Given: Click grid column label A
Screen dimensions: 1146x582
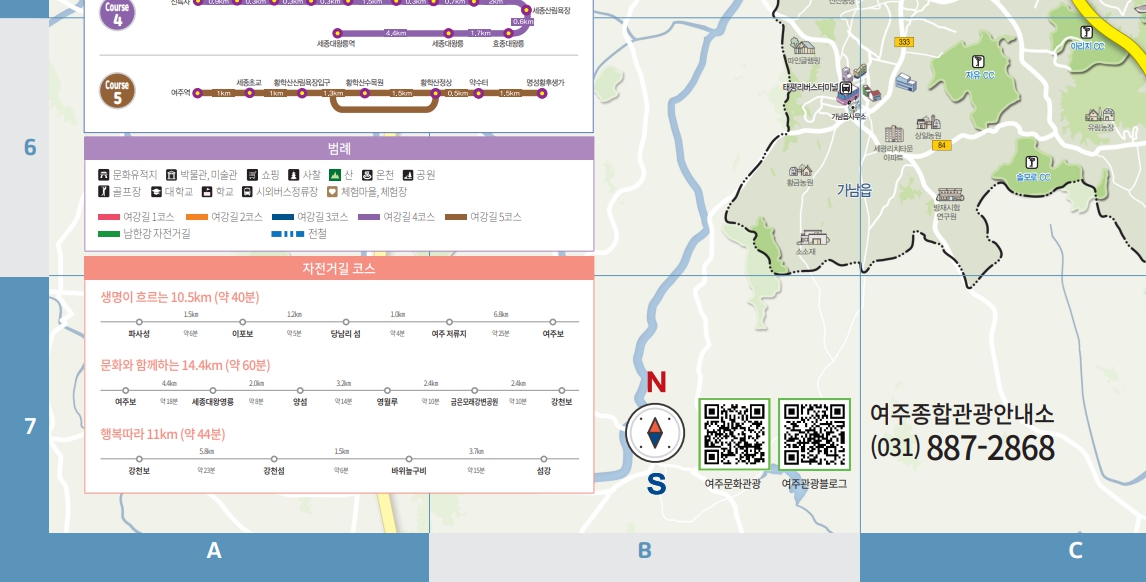Looking at the screenshot, I should (x=214, y=551).
